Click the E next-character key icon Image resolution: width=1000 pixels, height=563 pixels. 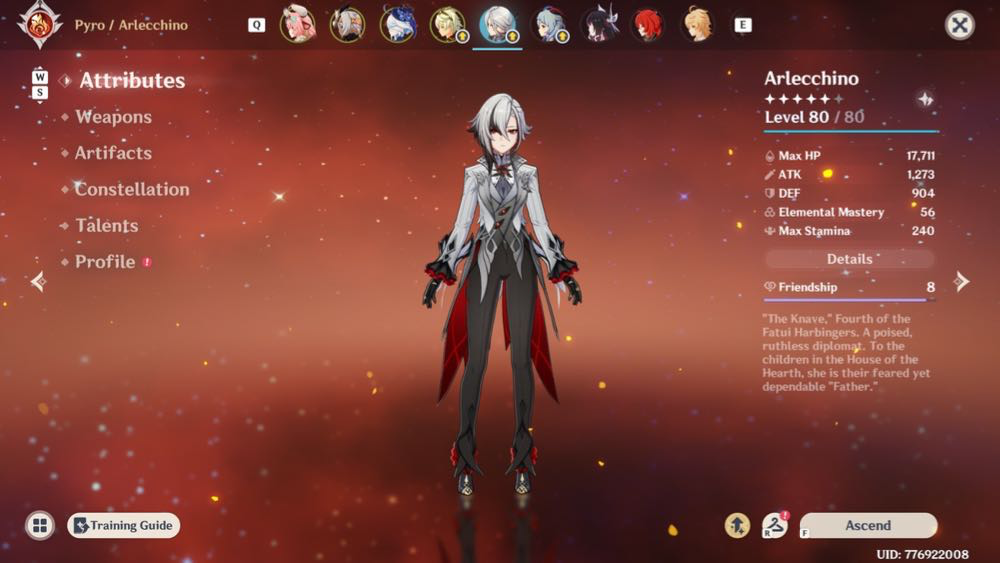pos(742,25)
